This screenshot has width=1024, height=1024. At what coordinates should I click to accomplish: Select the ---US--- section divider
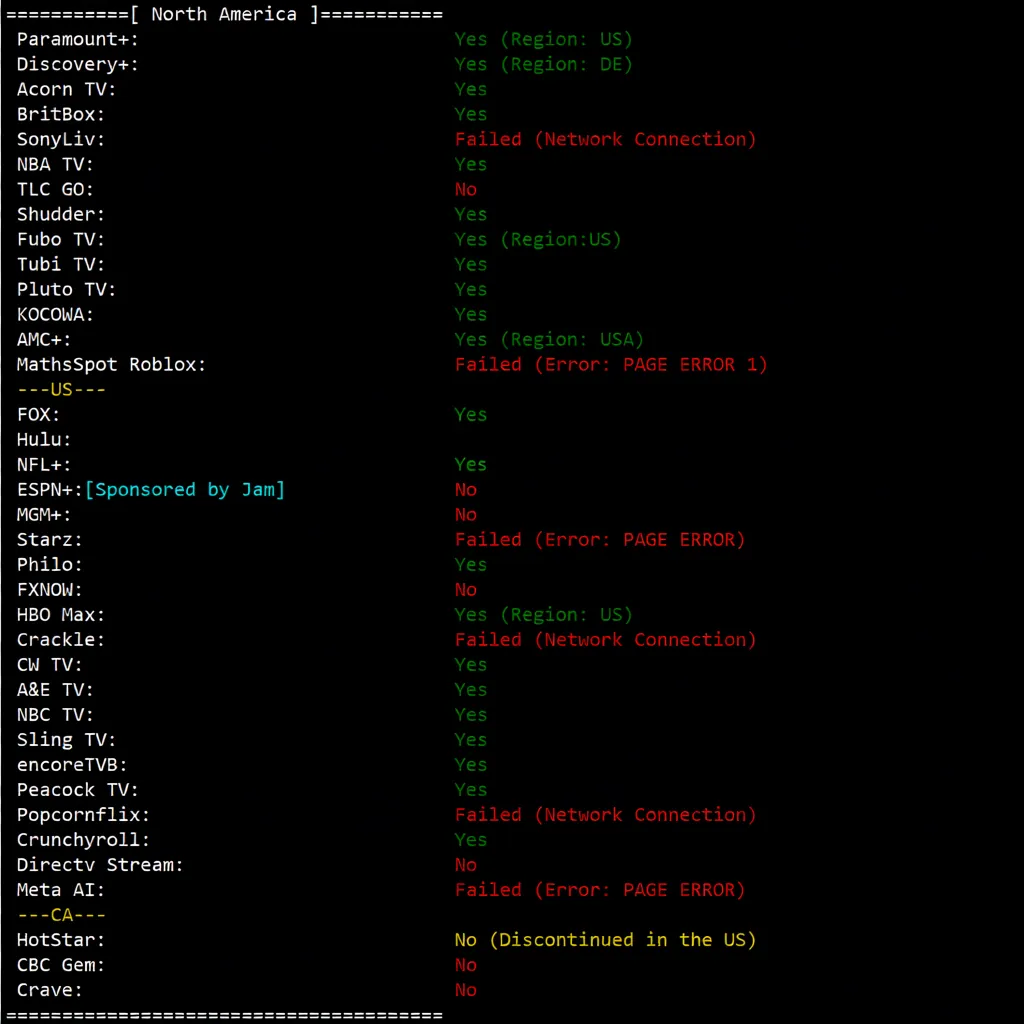pos(61,389)
